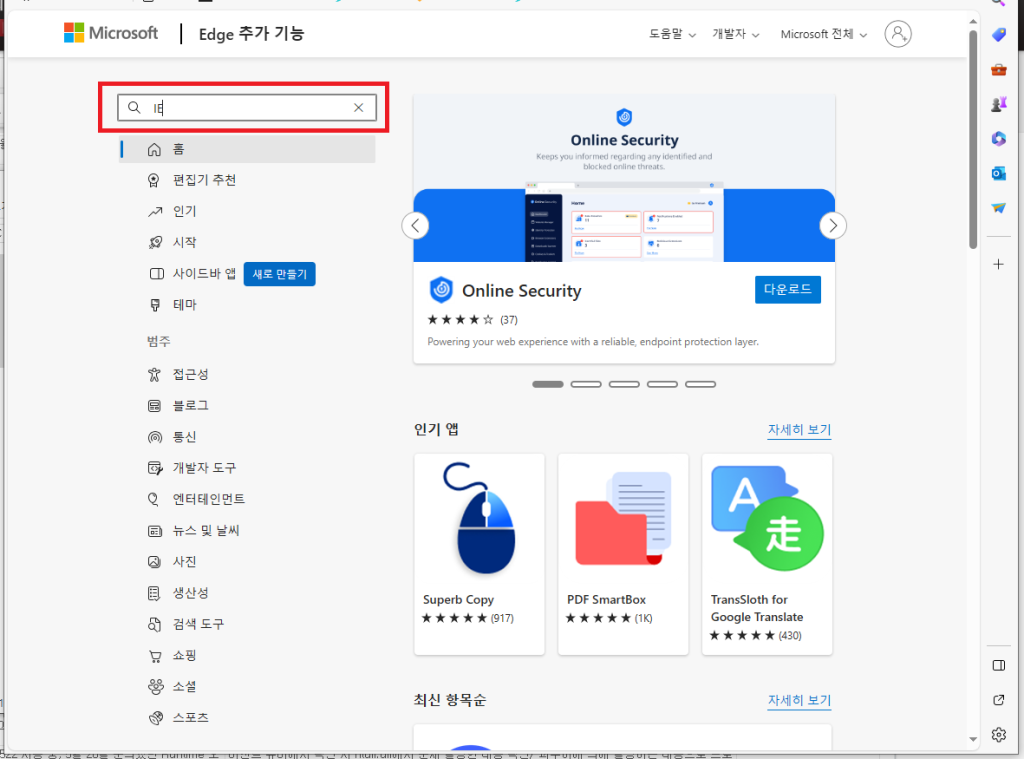Open sidebar settings gear icon
The width and height of the screenshot is (1024, 759).
coord(999,735)
